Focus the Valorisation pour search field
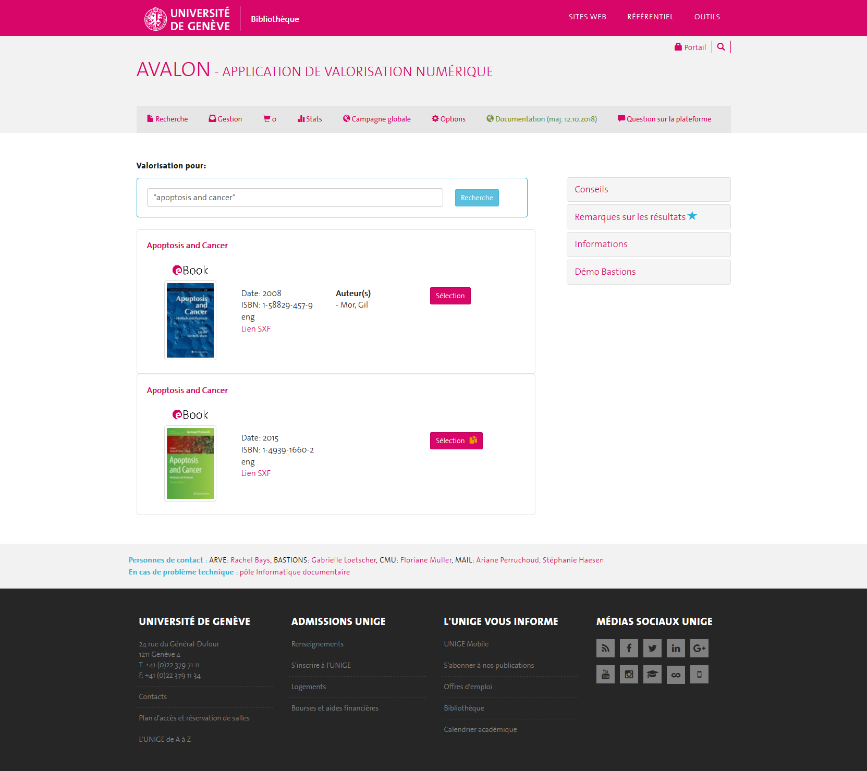867x771 pixels. (295, 197)
